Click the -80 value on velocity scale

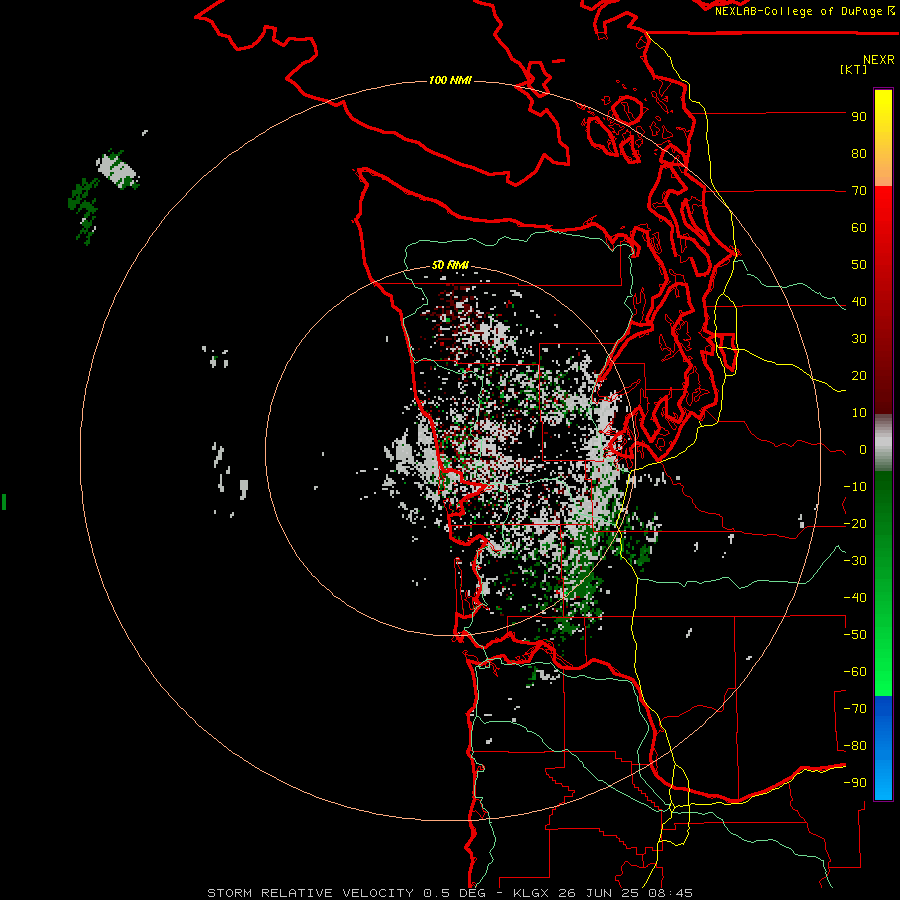(x=855, y=746)
